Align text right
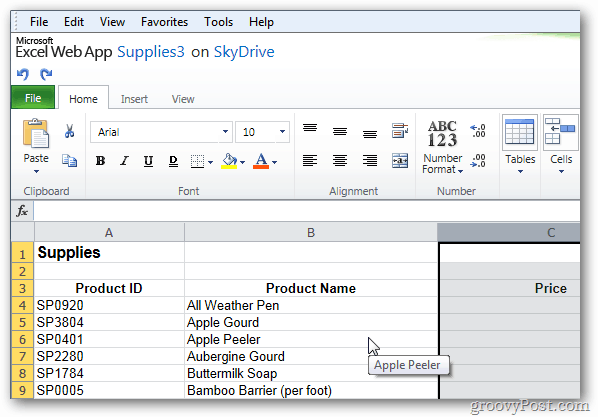This screenshot has width=598, height=417. tap(370, 161)
